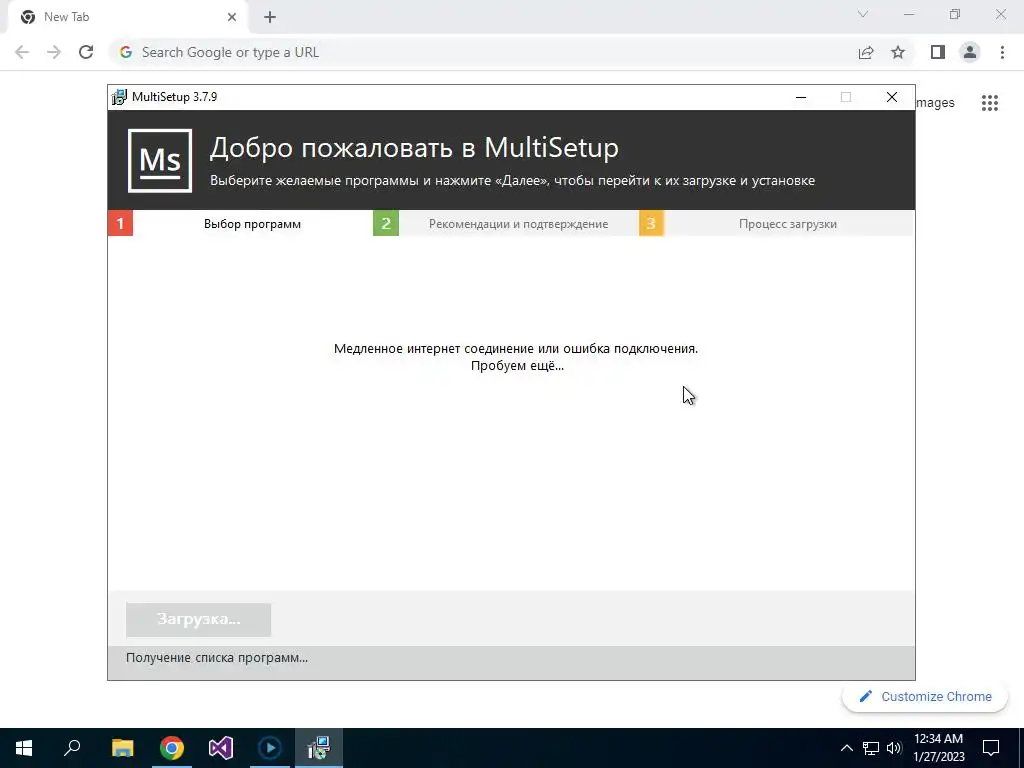Open the volume tray icon
The width and height of the screenshot is (1024, 768).
[x=894, y=748]
